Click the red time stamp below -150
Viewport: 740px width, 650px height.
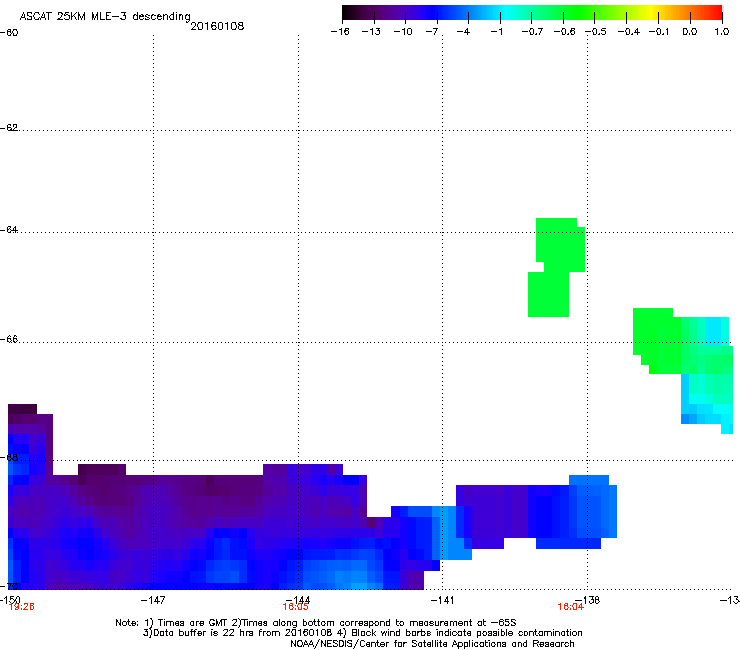pos(22,607)
